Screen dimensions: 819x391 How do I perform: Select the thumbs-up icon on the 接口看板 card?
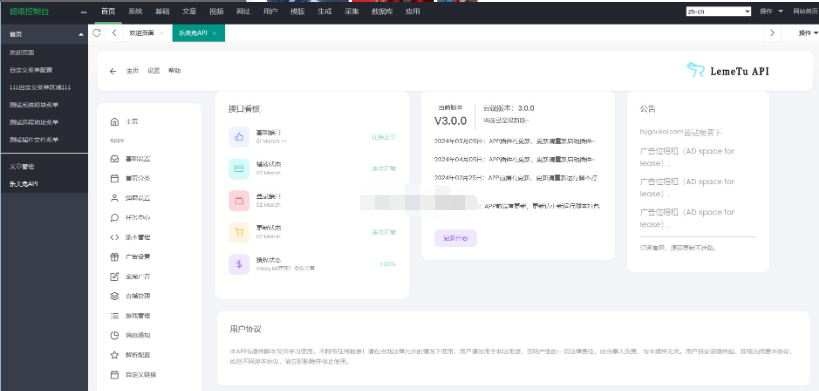[239, 137]
